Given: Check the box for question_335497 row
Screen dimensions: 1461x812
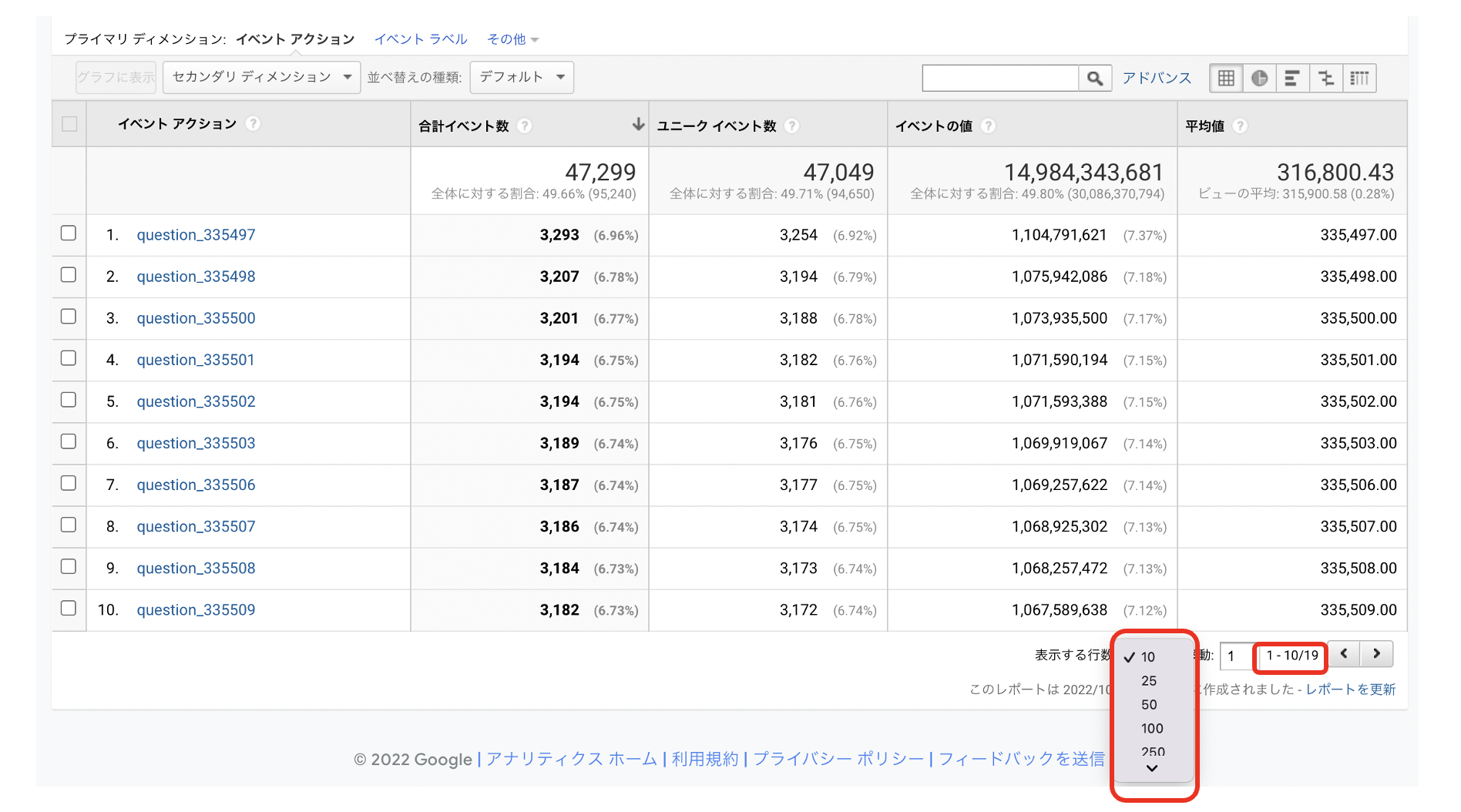Looking at the screenshot, I should pos(69,233).
